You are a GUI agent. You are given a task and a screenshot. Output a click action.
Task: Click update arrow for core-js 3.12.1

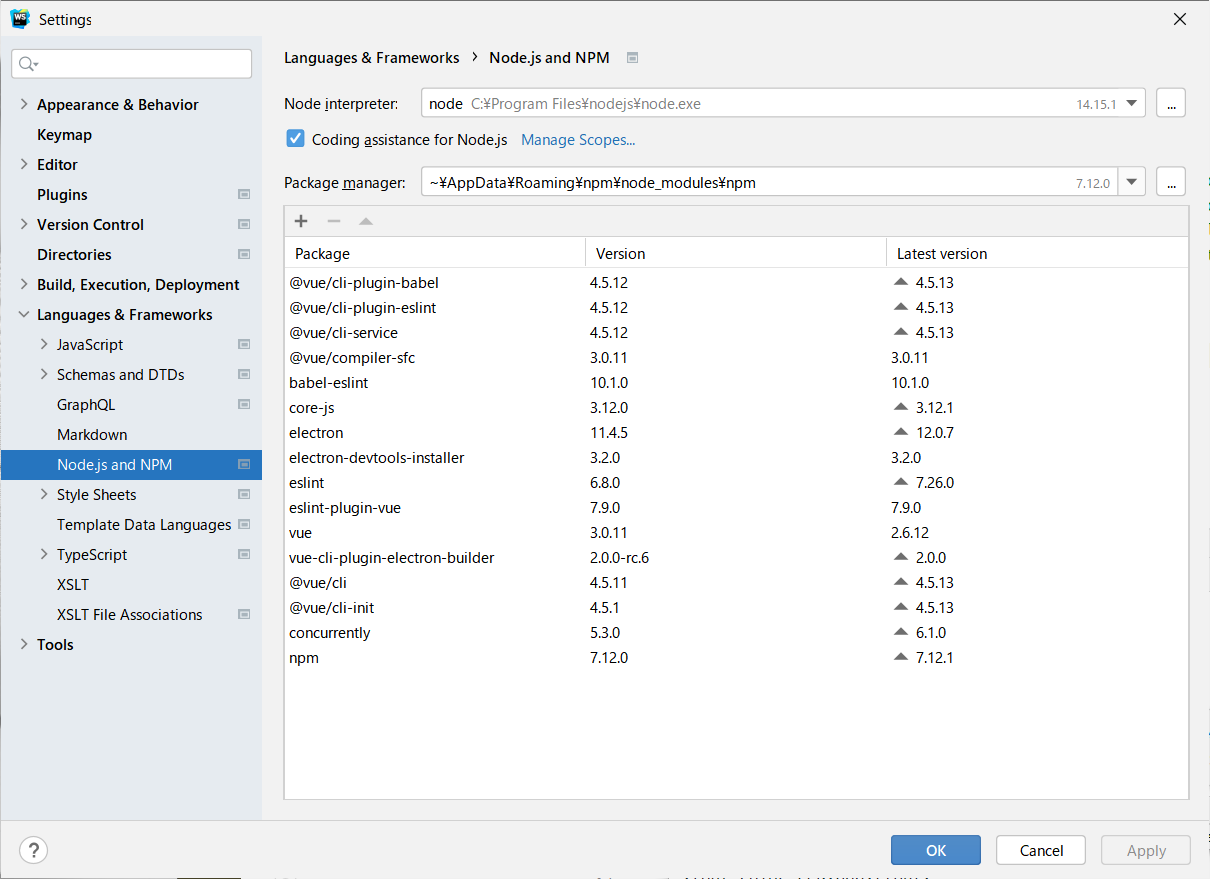[x=901, y=407]
